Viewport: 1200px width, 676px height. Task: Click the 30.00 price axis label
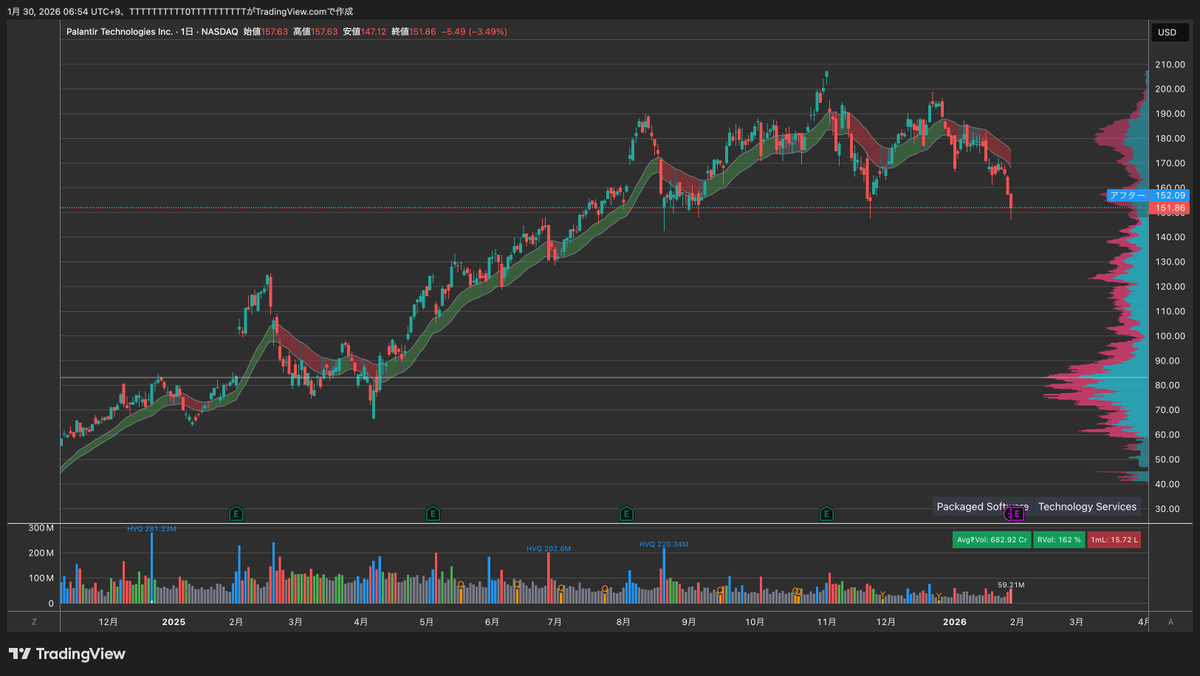coord(1167,509)
